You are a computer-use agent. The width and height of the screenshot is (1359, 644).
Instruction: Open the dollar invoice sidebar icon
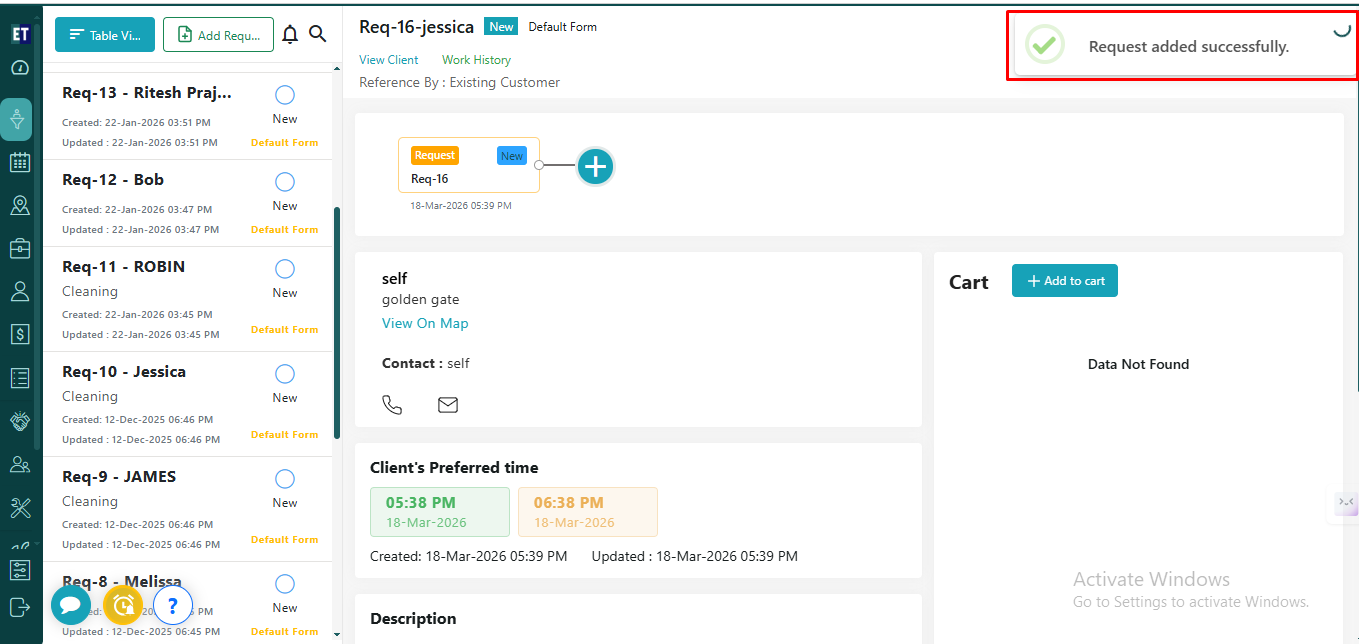pyautogui.click(x=20, y=333)
